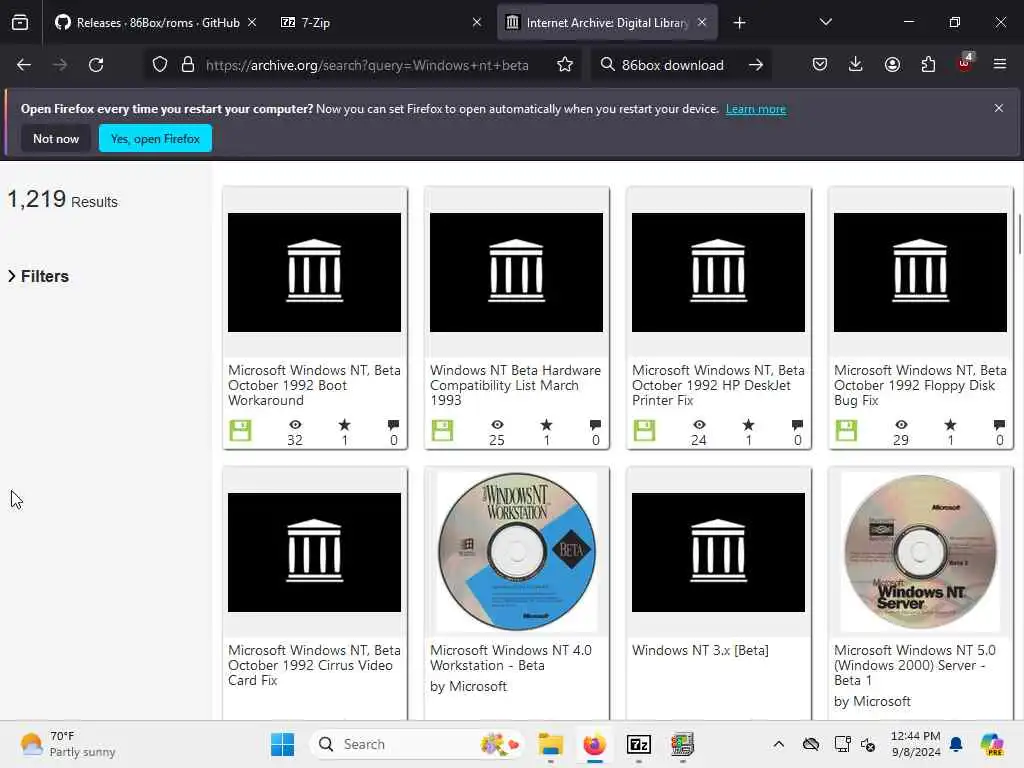Screen dimensions: 1024x768
Task: Click the by Microsoft text under NT 4.0 Workstation
Action: click(468, 686)
